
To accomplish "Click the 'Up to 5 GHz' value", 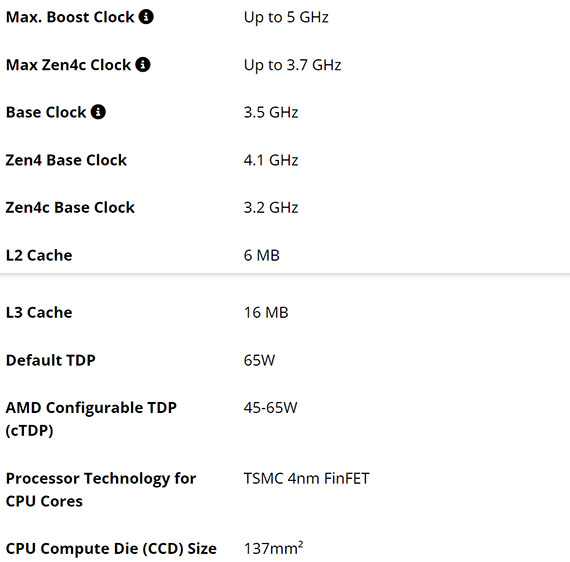I will click(x=286, y=17).
